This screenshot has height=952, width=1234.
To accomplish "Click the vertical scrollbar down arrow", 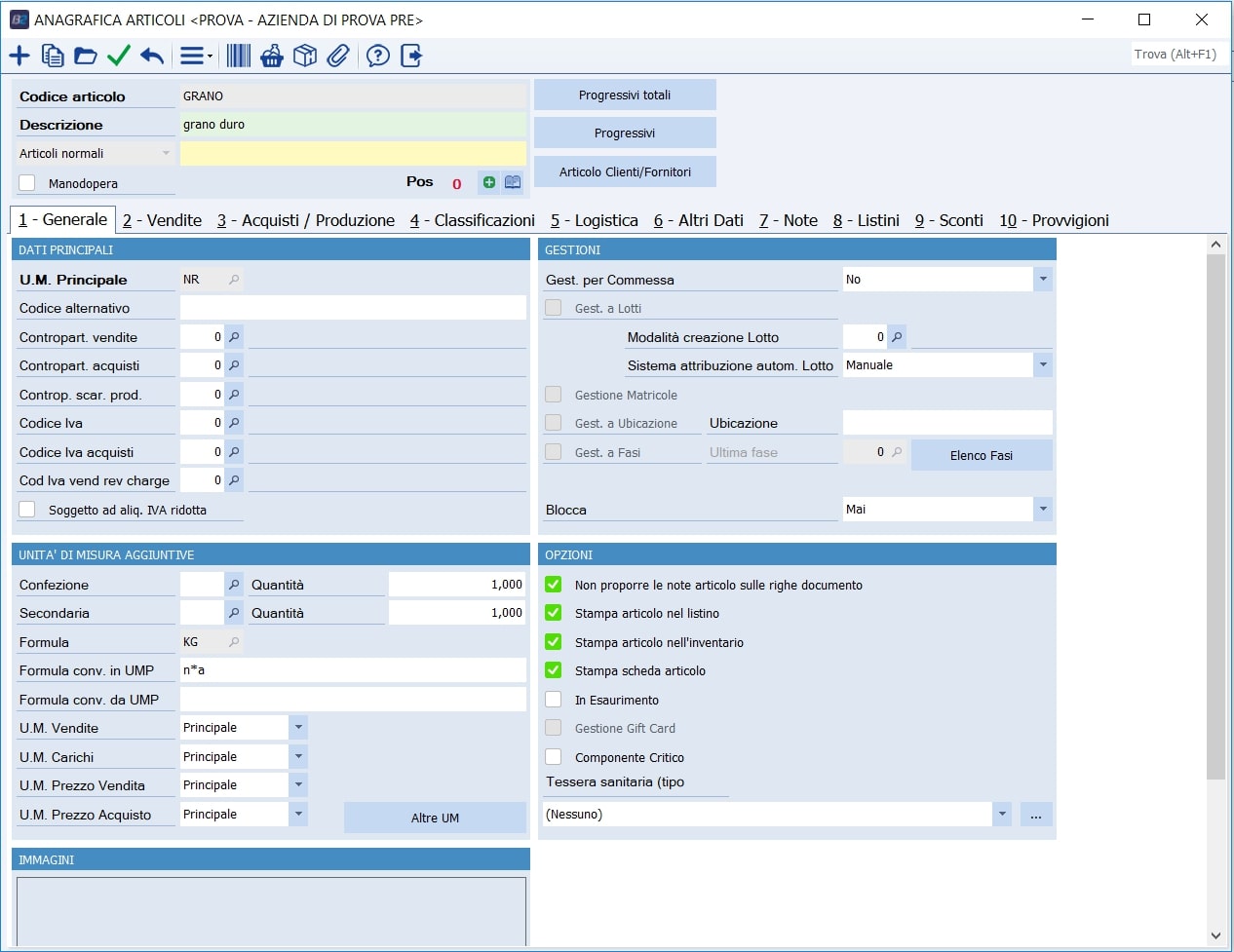I will pyautogui.click(x=1215, y=935).
